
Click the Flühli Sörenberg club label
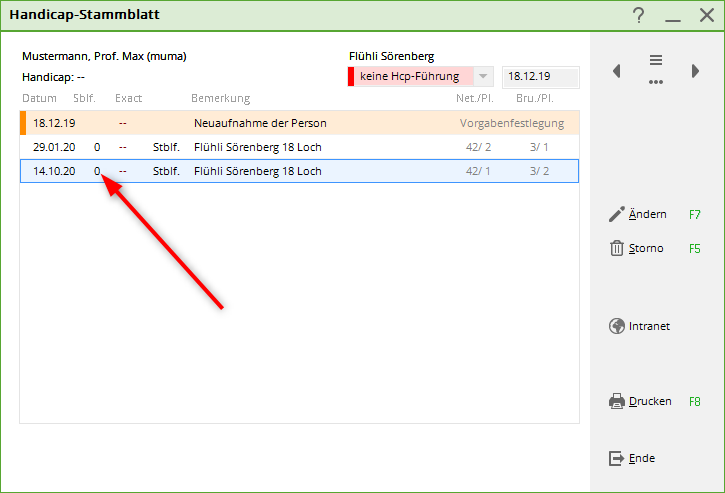392,56
